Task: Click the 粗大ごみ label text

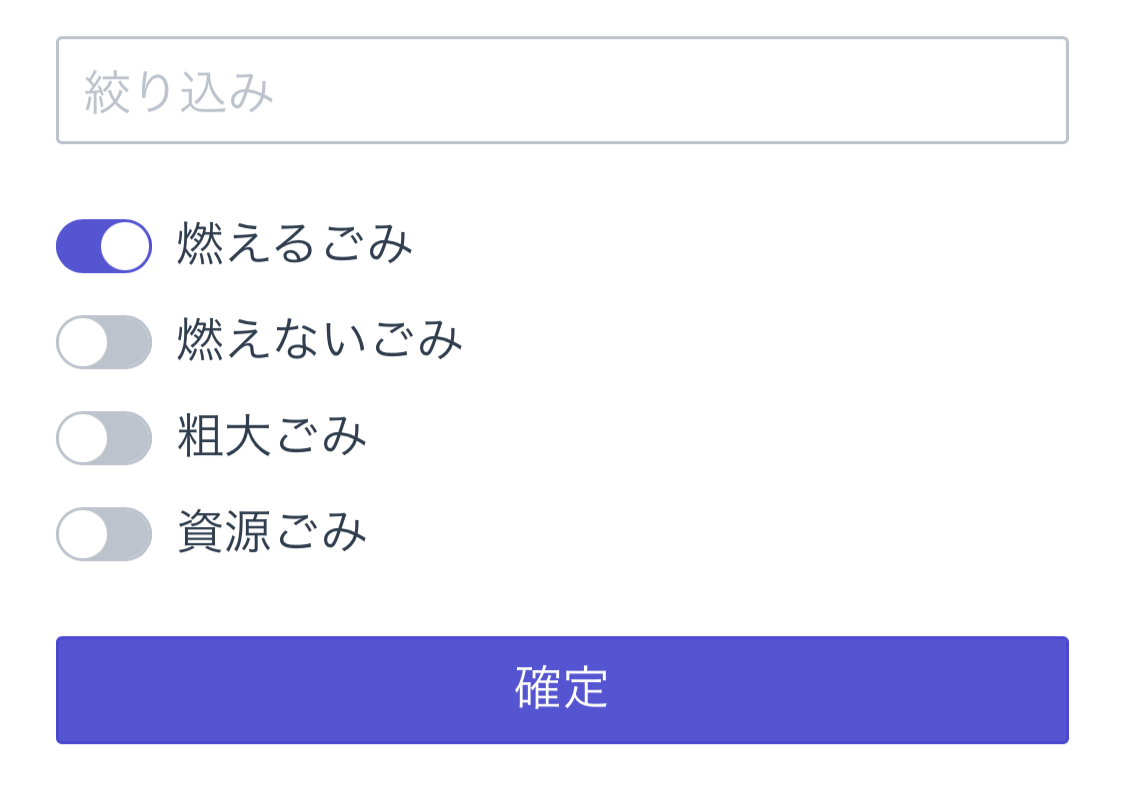Action: pos(272,437)
